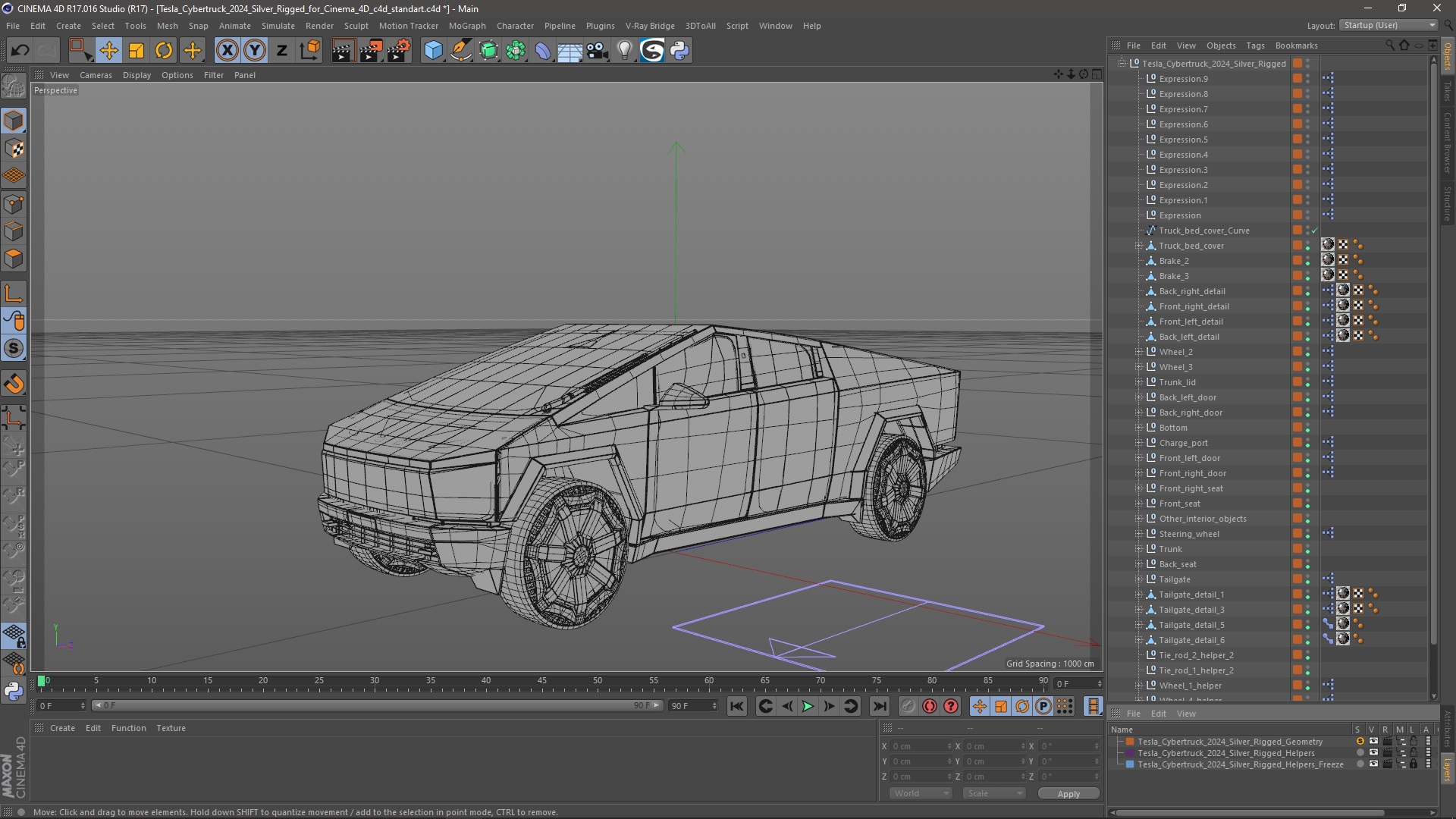Image resolution: width=1456 pixels, height=819 pixels.
Task: Toggle visibility dots for Wheel_2
Action: [1308, 352]
